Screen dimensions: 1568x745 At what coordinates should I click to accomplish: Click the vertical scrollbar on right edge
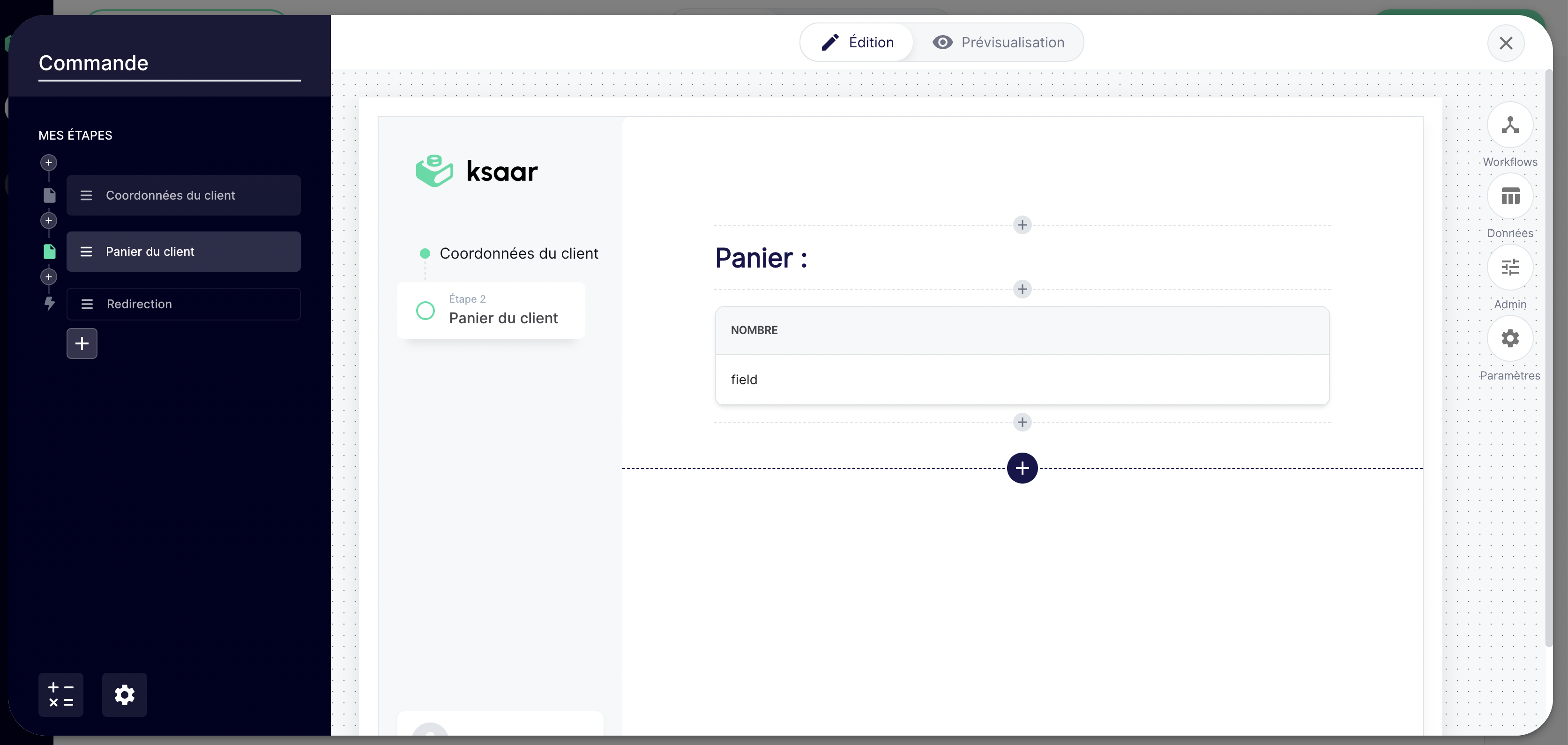click(x=1548, y=359)
